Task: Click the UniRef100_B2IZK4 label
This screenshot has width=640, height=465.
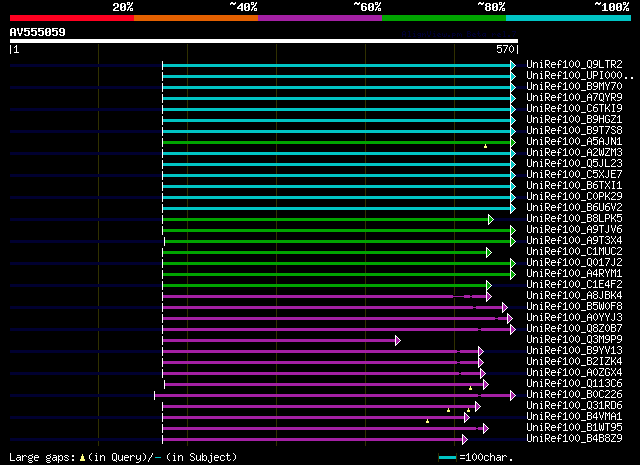Action: (574, 362)
